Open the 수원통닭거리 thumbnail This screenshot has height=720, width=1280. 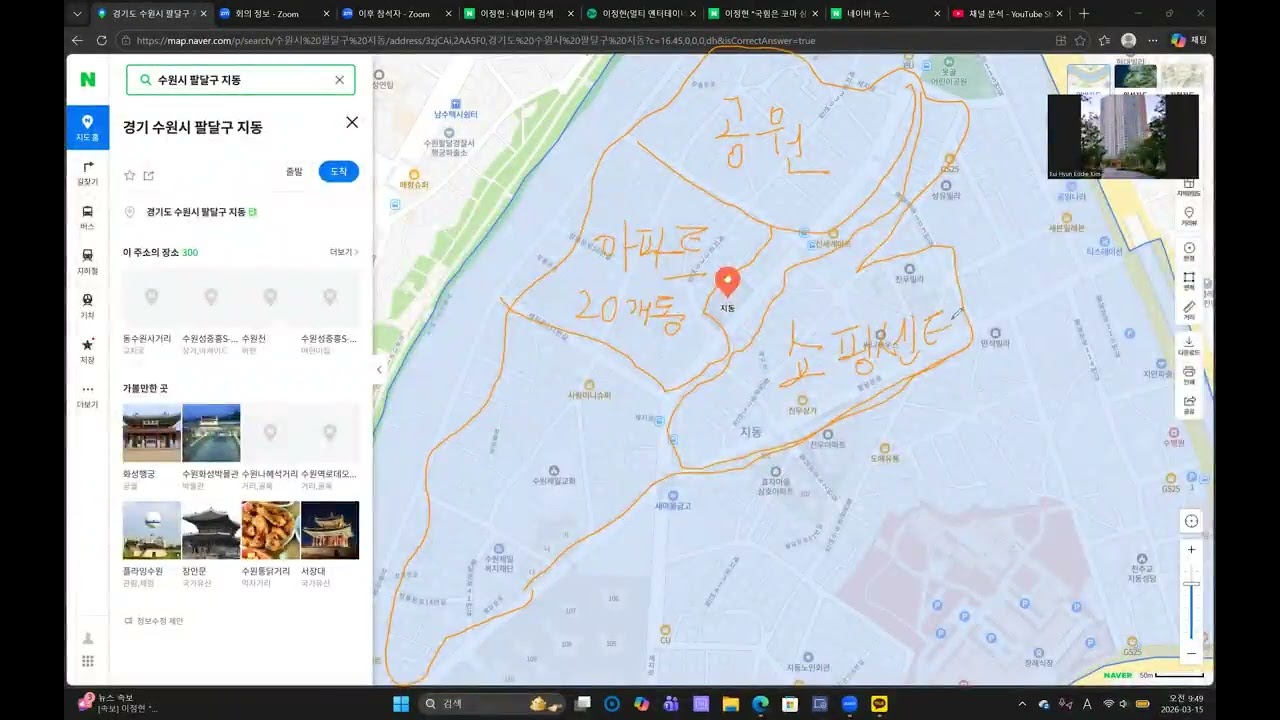[270, 530]
